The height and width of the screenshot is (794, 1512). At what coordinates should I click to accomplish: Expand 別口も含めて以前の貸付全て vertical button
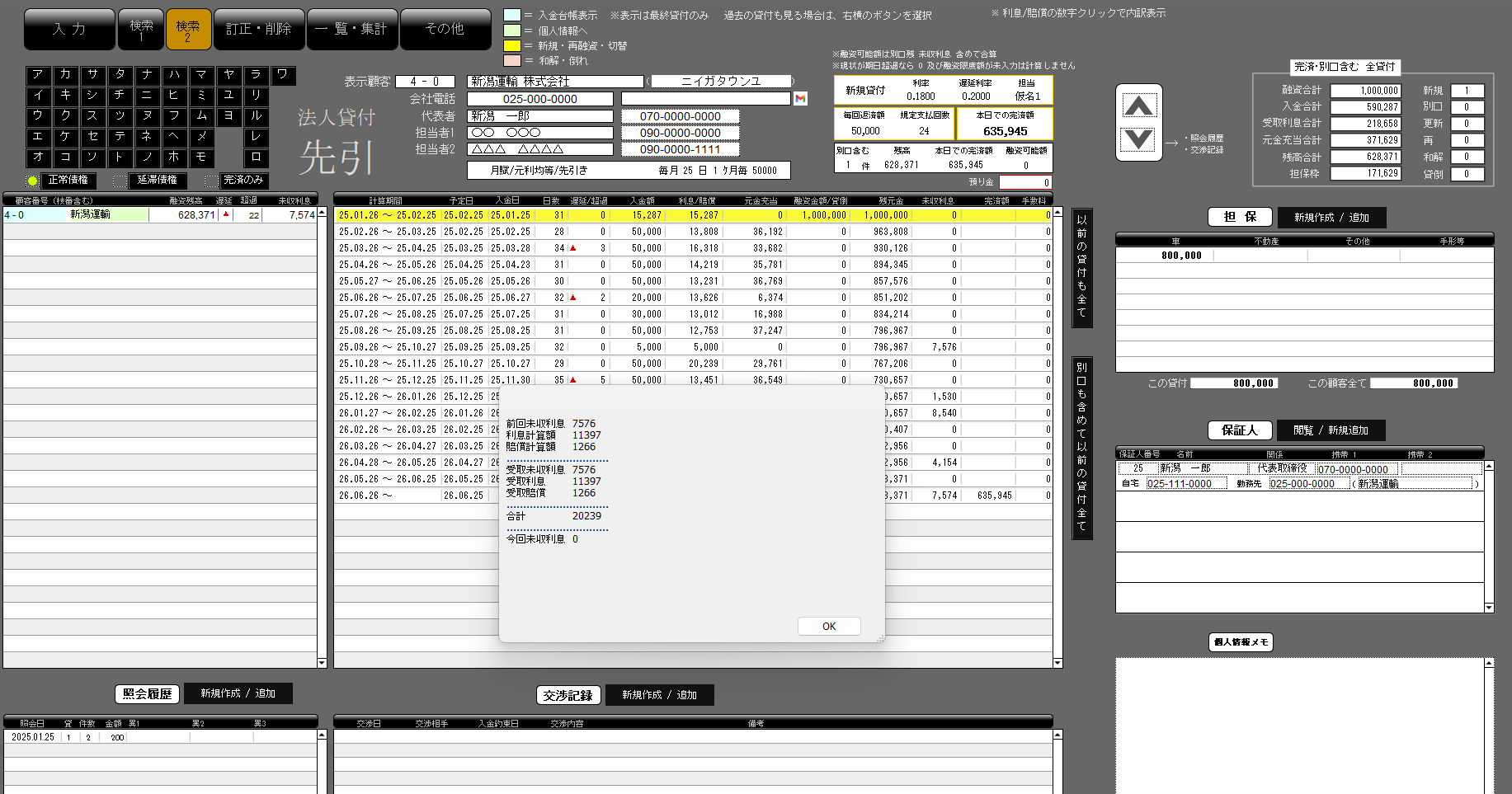pyautogui.click(x=1081, y=448)
